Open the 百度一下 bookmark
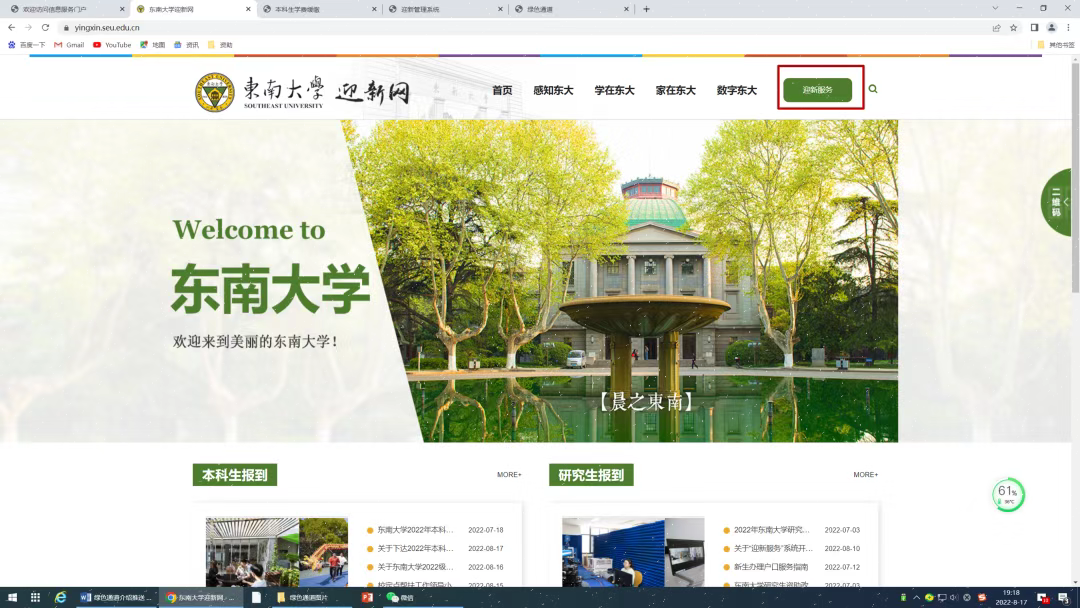1080x608 pixels. (x=26, y=45)
